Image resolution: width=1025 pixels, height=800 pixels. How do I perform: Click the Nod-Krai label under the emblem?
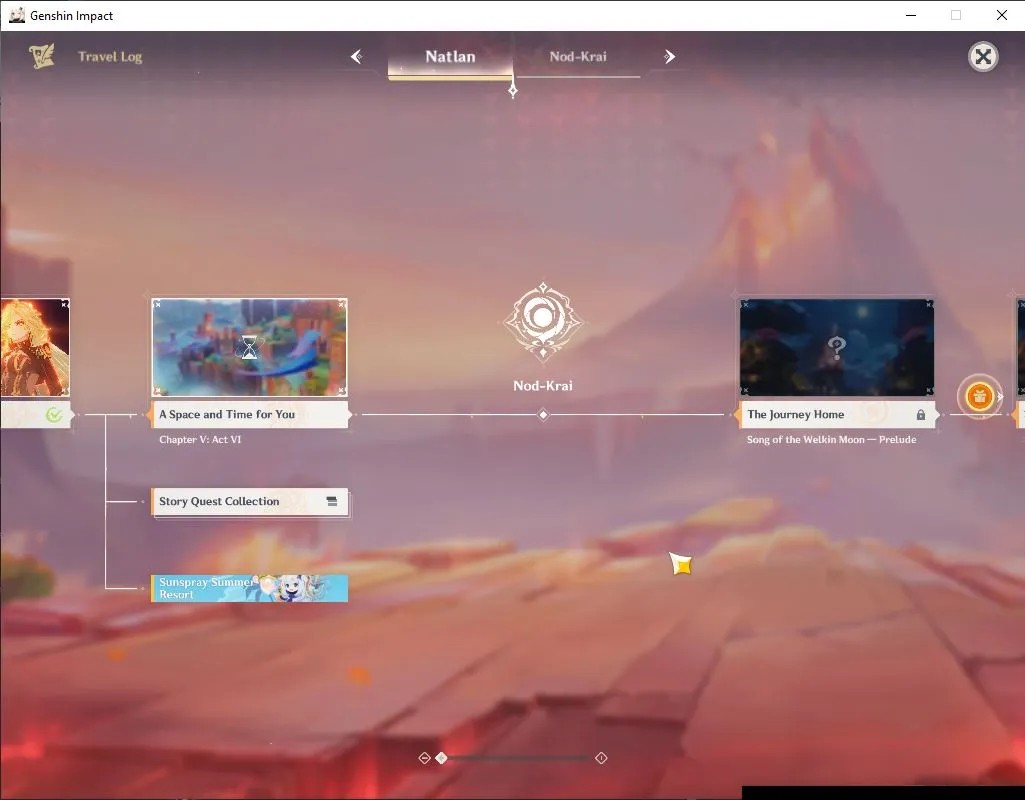(543, 386)
